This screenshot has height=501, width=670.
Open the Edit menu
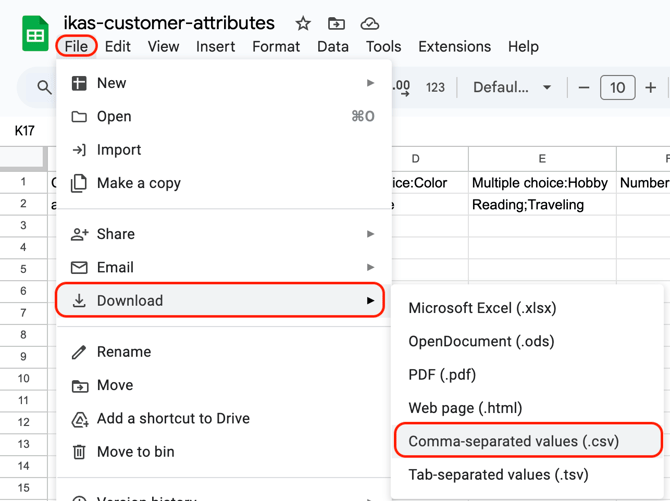[117, 46]
